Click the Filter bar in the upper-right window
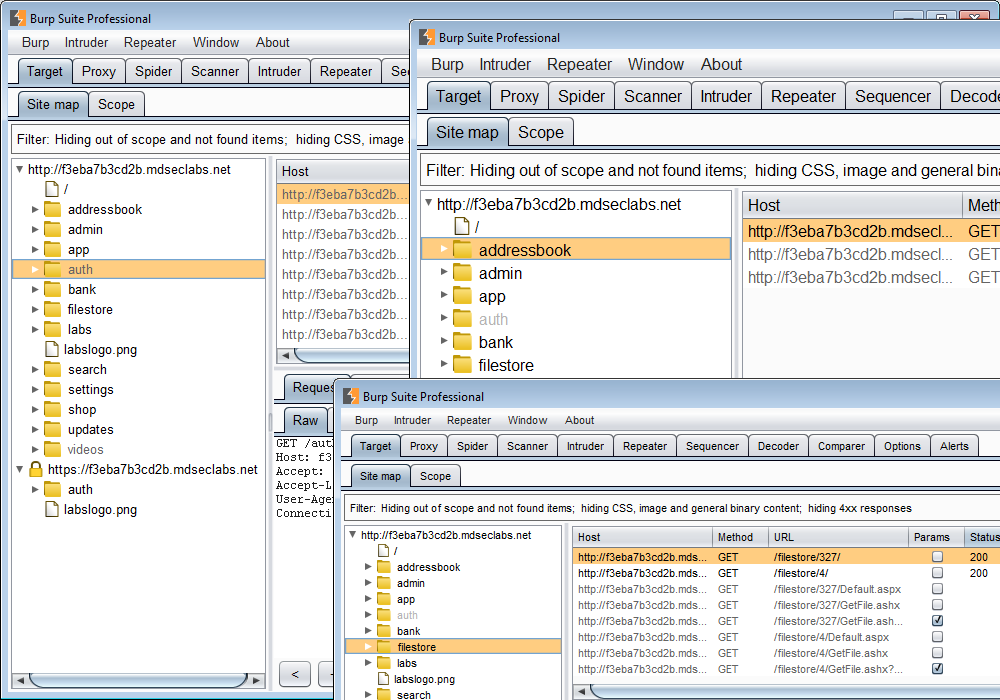1000x700 pixels. point(710,171)
